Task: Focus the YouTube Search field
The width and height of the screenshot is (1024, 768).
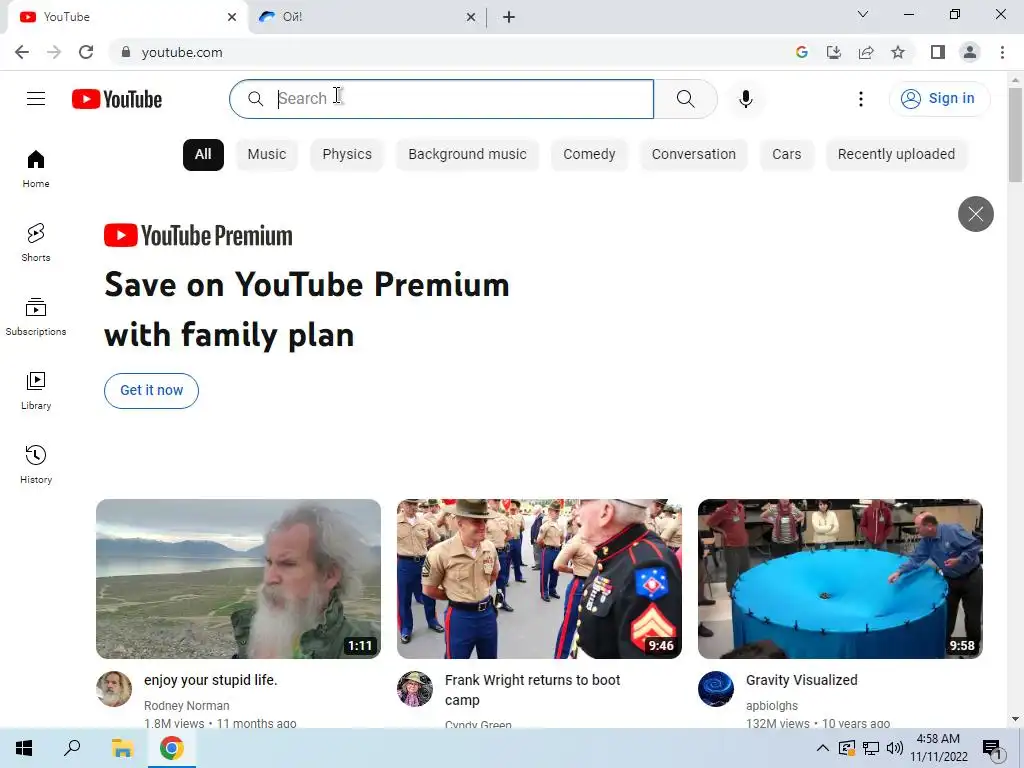Action: click(441, 99)
